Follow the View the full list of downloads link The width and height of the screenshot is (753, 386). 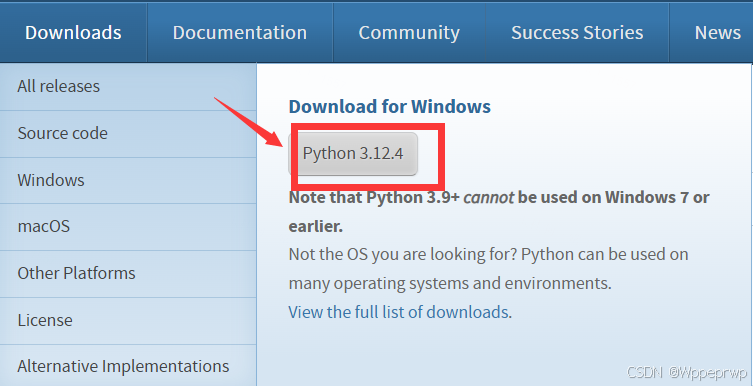(x=398, y=312)
